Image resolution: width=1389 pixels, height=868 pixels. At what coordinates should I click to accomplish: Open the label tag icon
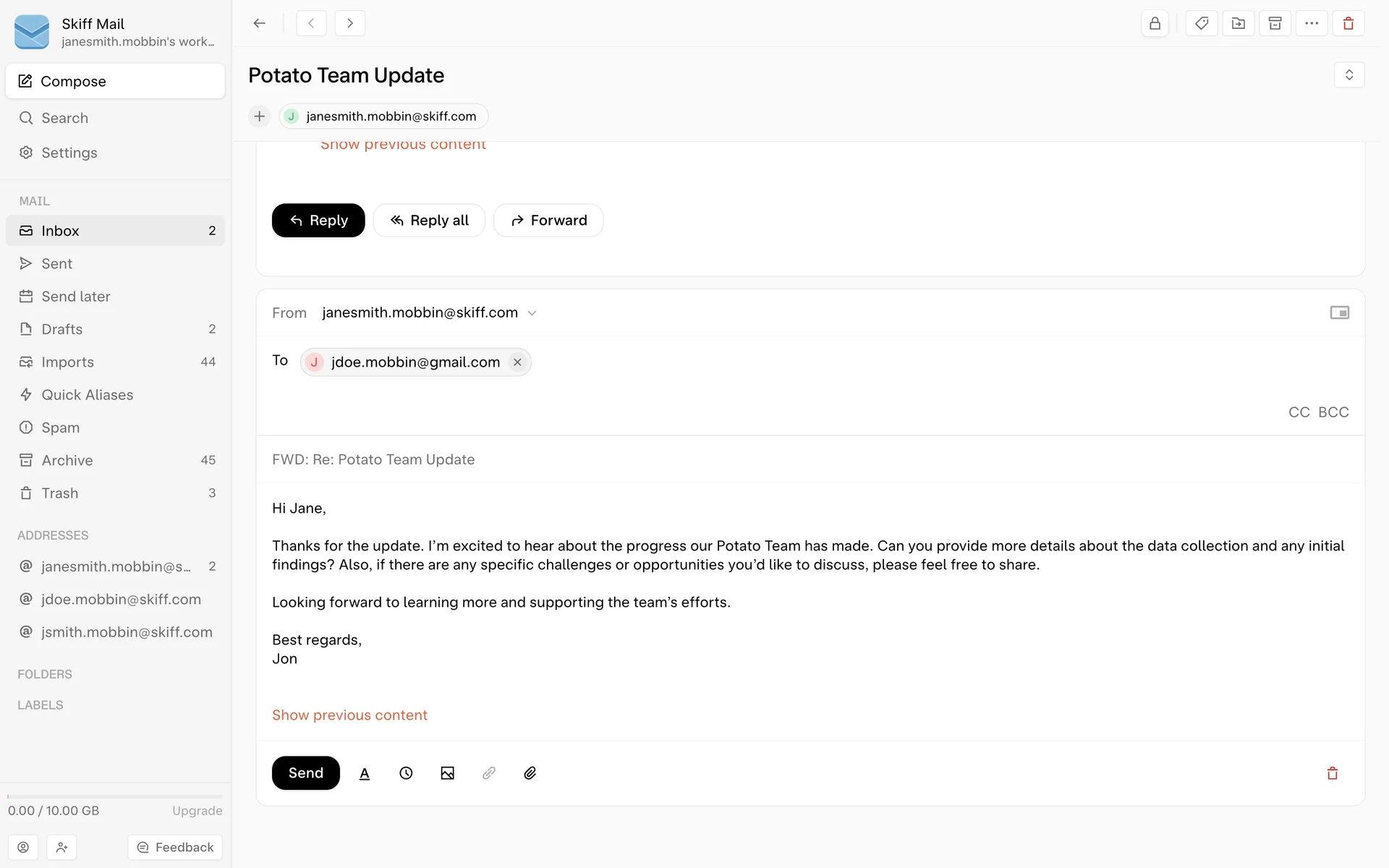(1202, 23)
